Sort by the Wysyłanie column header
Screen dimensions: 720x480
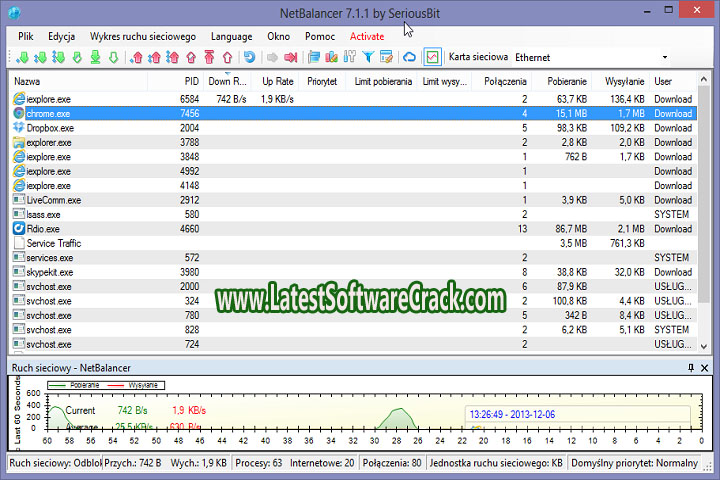point(621,81)
